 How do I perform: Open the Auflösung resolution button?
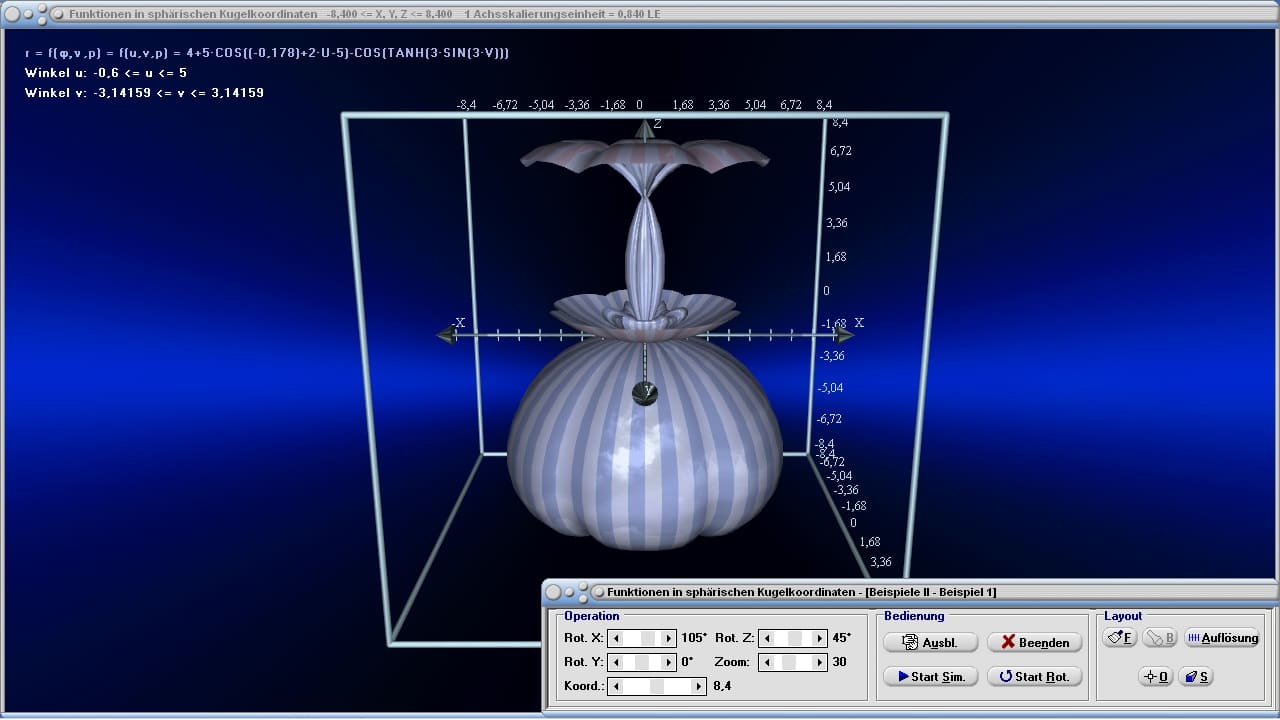coord(1222,637)
